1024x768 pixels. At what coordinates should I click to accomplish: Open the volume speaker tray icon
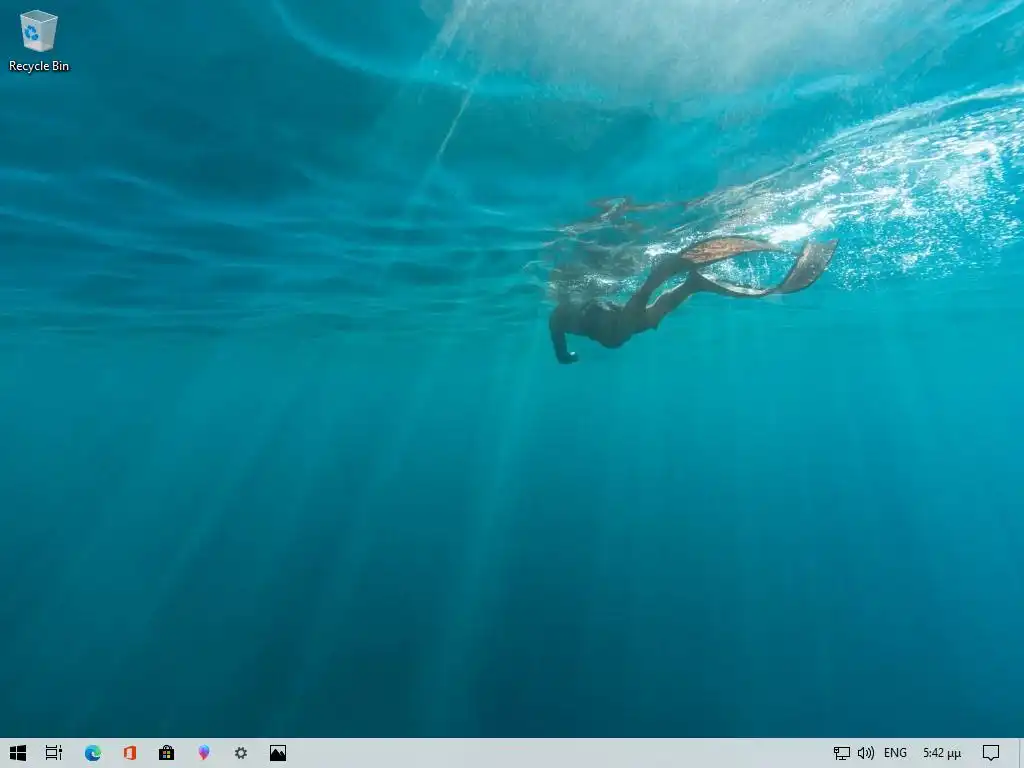[x=866, y=753]
